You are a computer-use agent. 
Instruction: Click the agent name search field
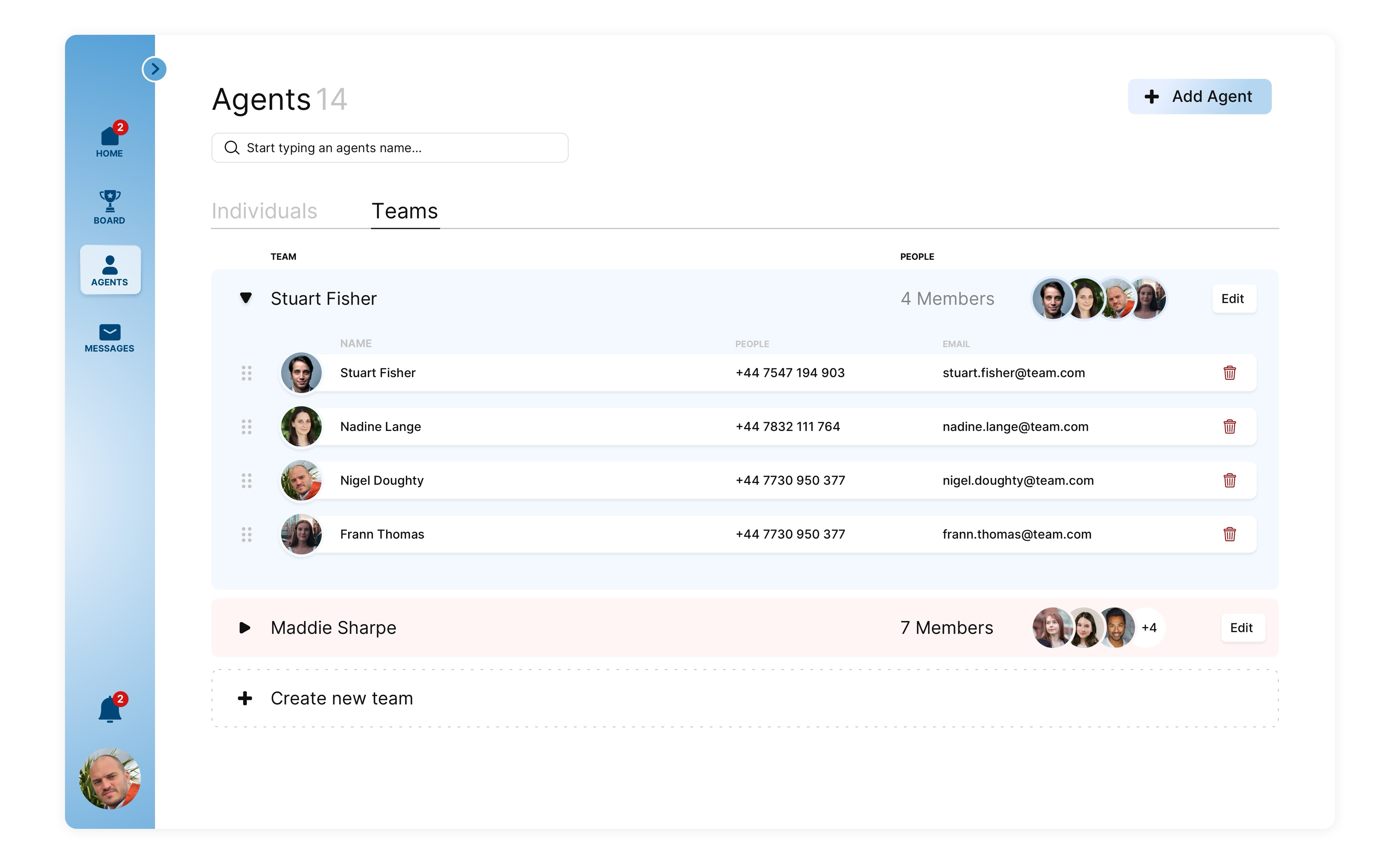(x=390, y=147)
